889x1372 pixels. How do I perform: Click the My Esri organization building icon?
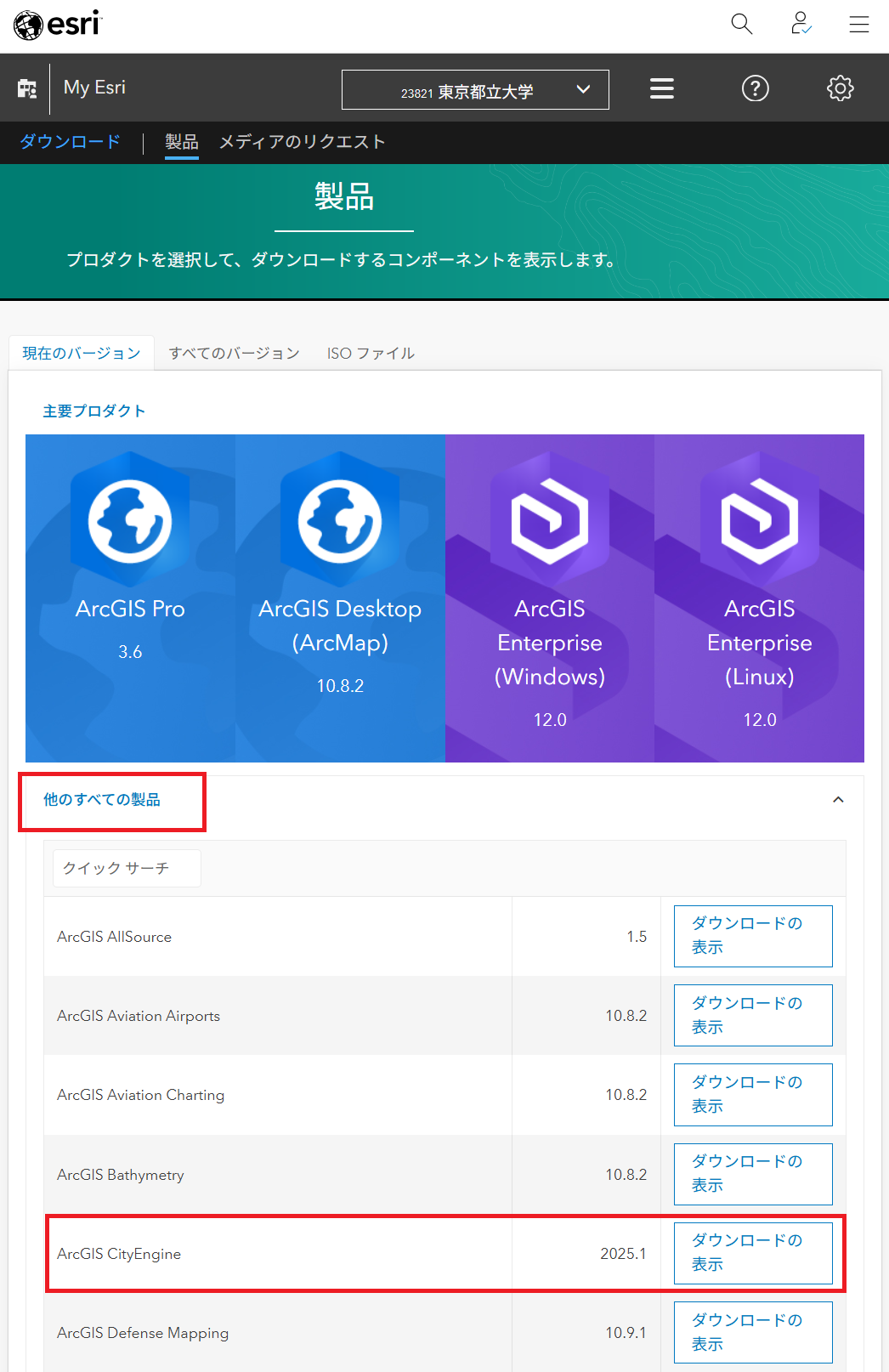point(27,88)
